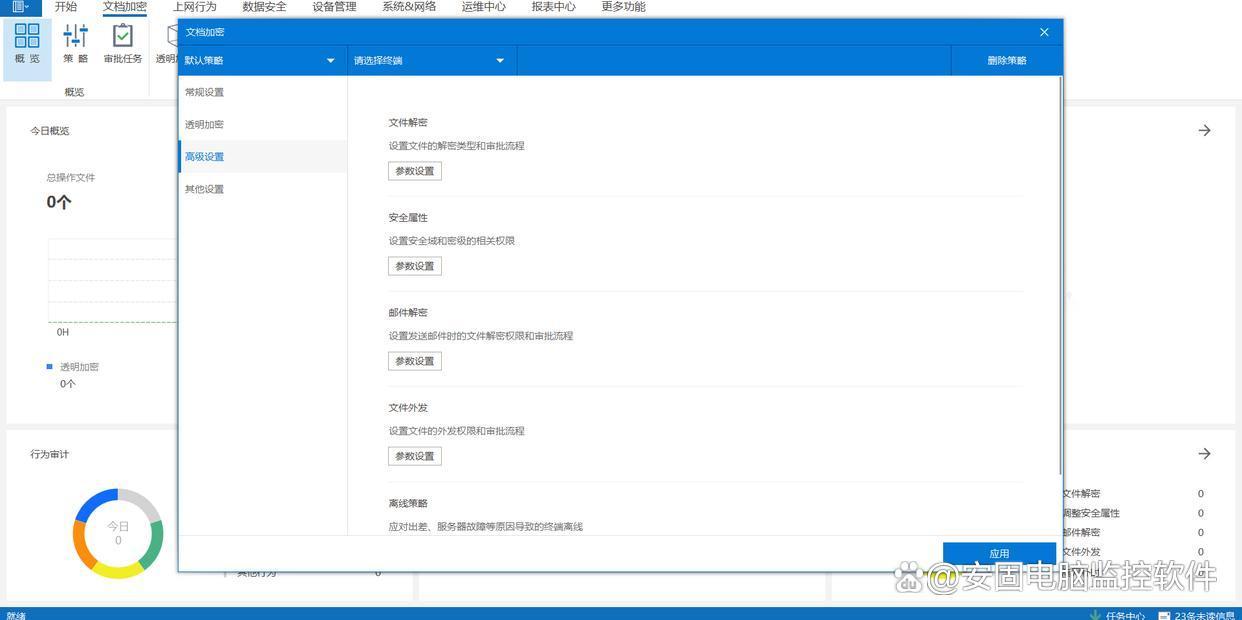Expand the 请选择终端 terminal dropdown

point(500,61)
